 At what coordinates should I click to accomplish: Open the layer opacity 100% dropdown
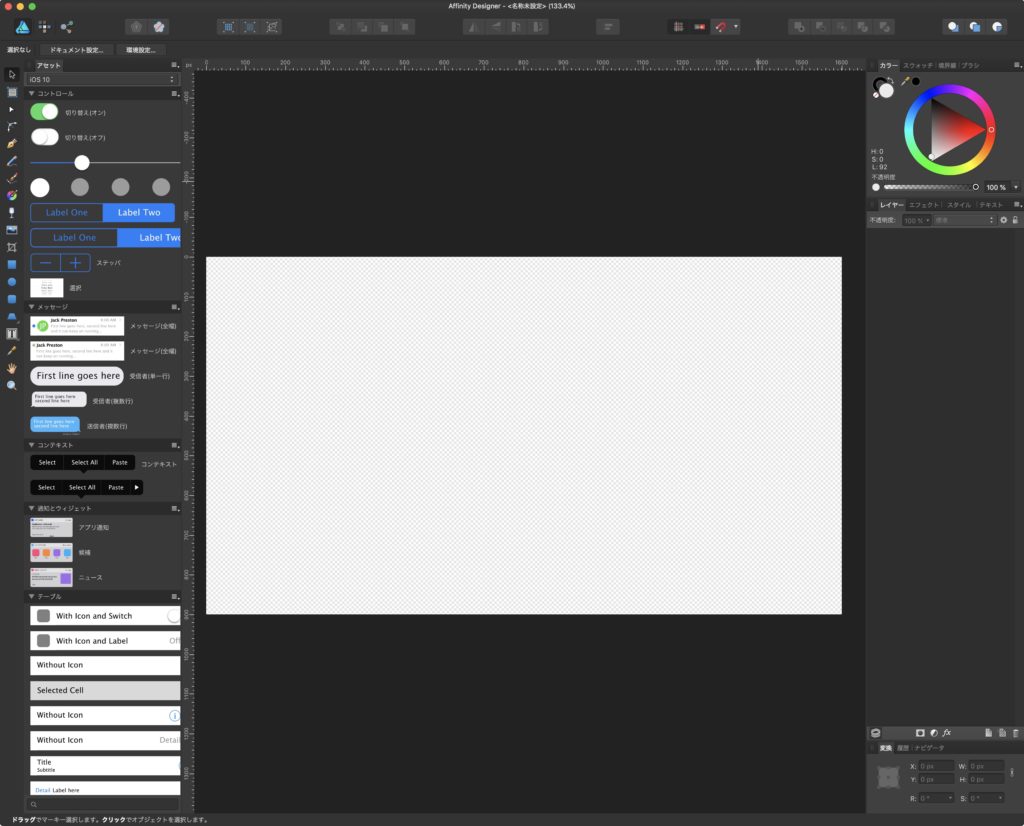(916, 220)
